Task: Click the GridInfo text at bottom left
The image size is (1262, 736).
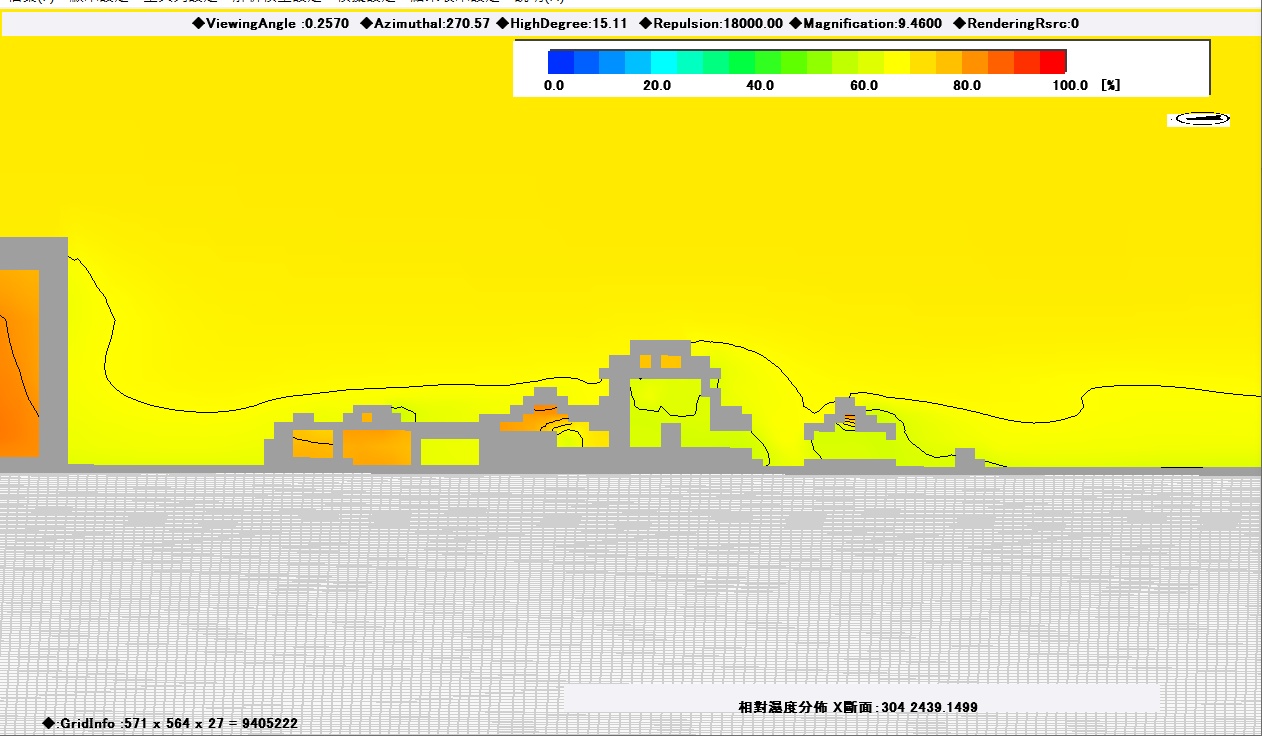Action: pos(170,723)
